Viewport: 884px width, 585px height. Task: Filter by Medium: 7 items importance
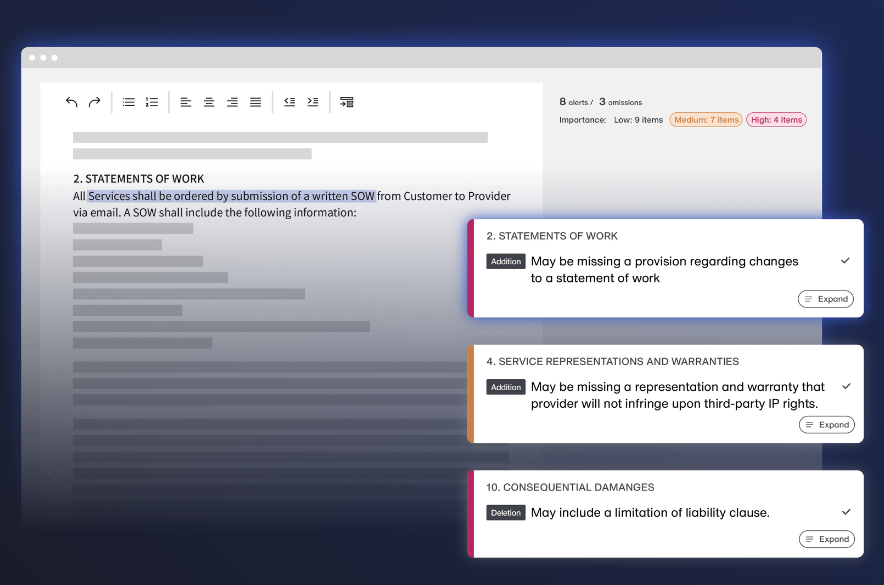pos(705,120)
